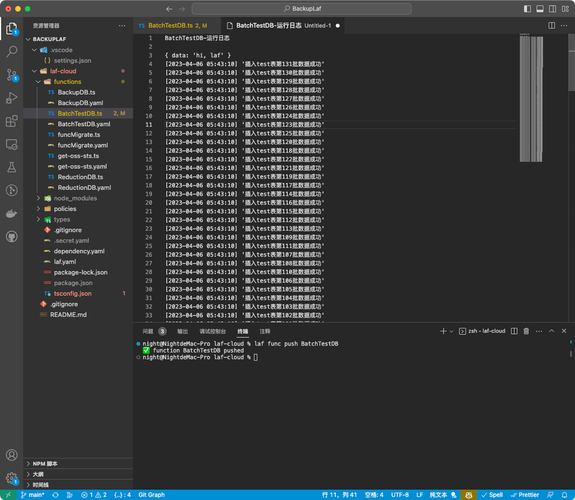This screenshot has width=575, height=500.
Task: Open the Docker view icon
Action: [x=12, y=213]
